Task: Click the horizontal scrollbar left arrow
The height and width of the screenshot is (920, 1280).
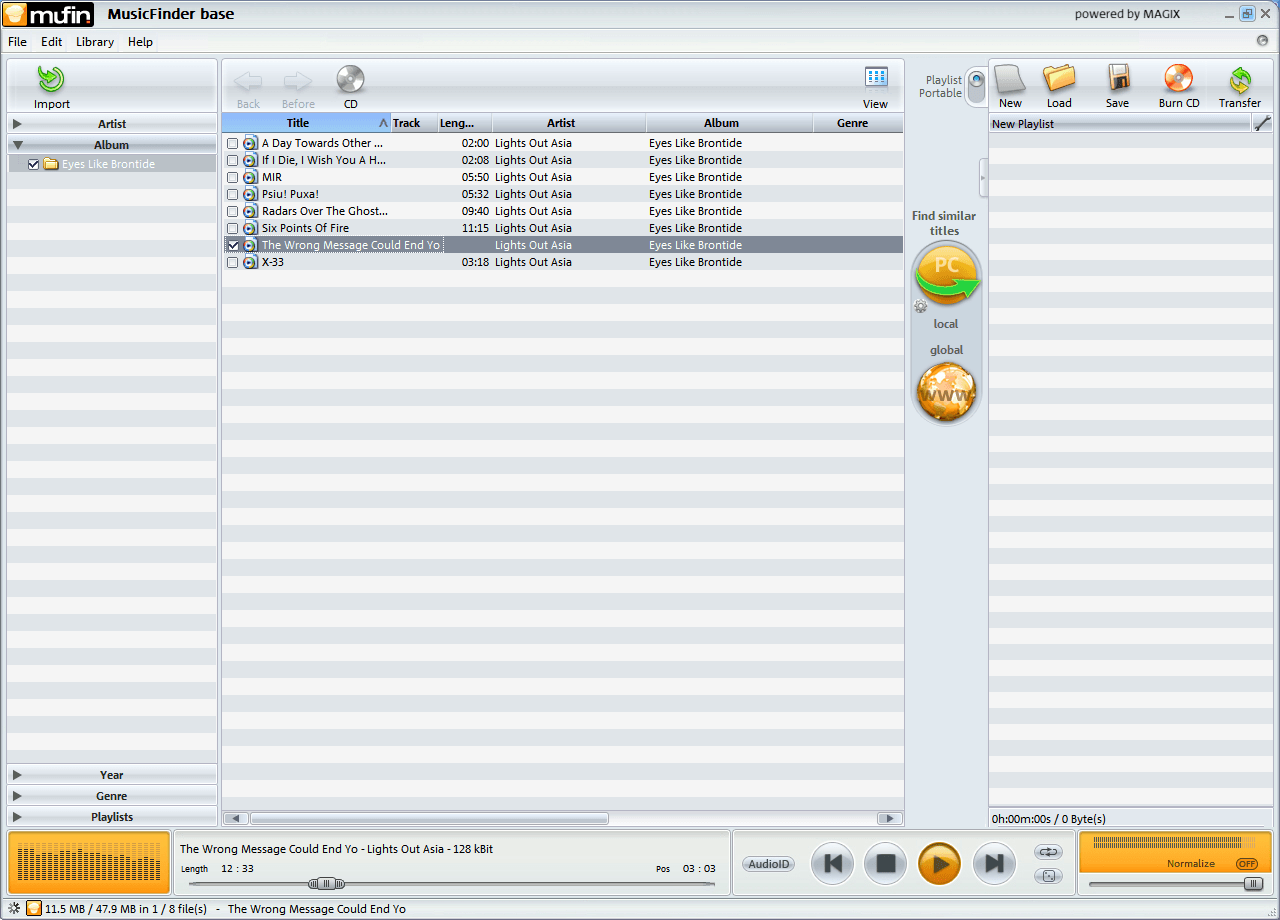Action: coord(236,818)
